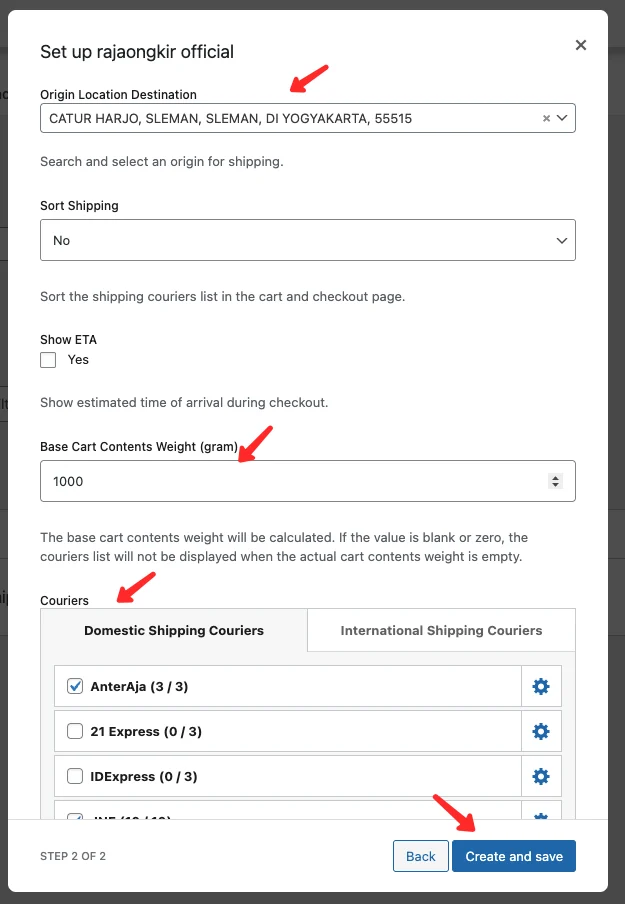Uncheck the AnterAja courier
The image size is (625, 904).
pyautogui.click(x=74, y=686)
